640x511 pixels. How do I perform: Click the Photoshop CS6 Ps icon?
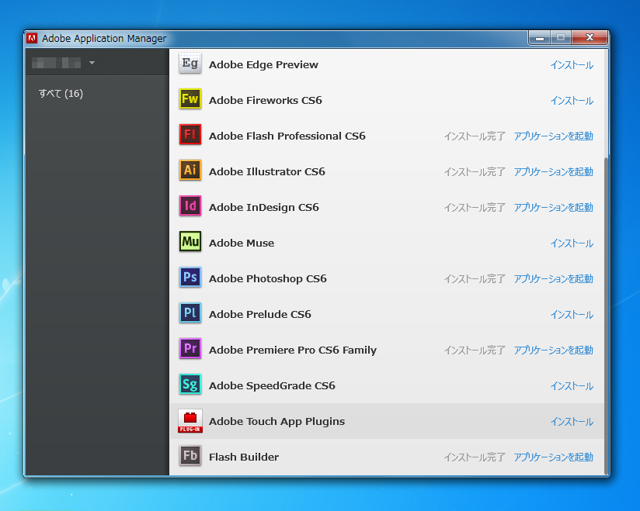tap(190, 277)
